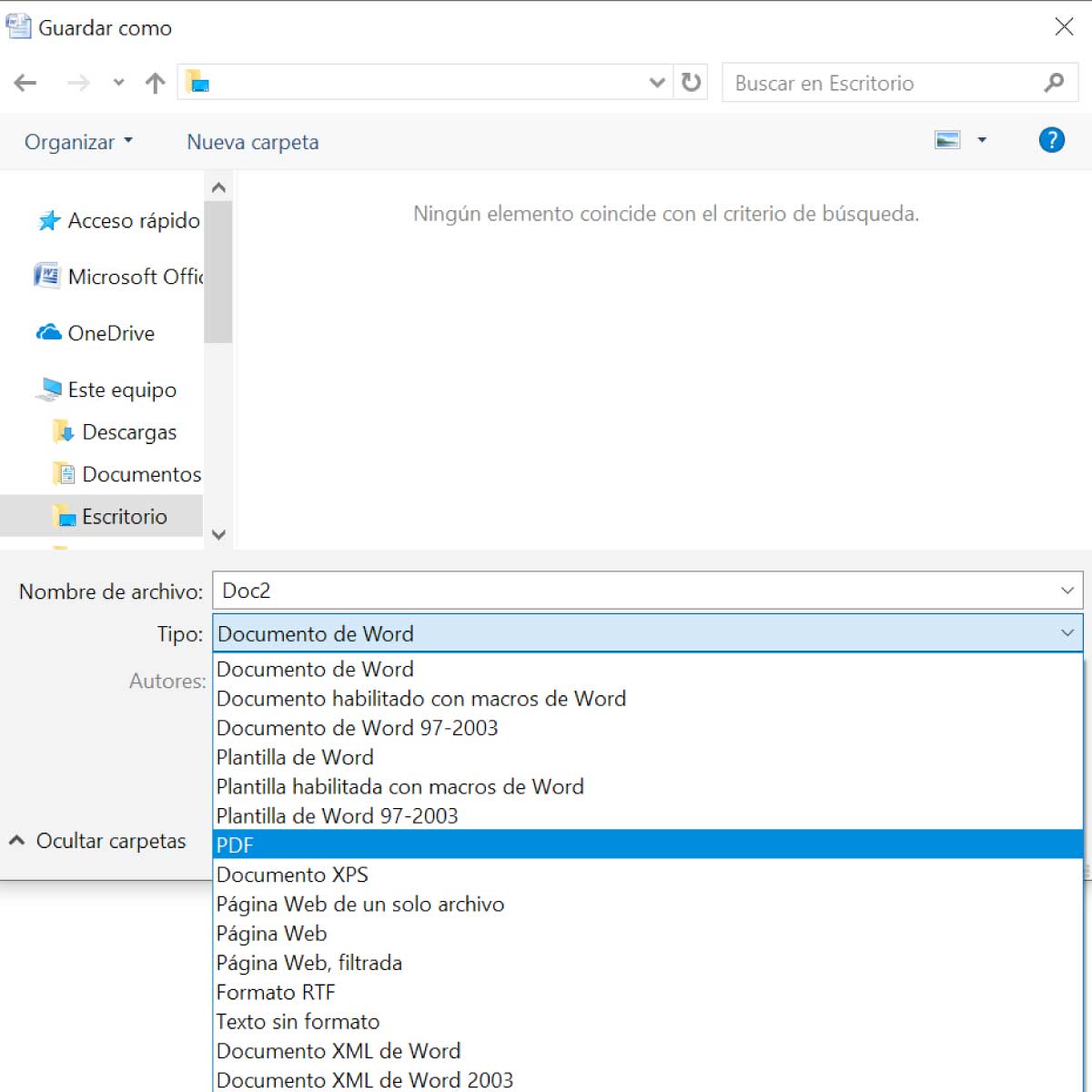Click the Microsoft Office Word icon
1092x1092 pixels.
click(x=47, y=275)
